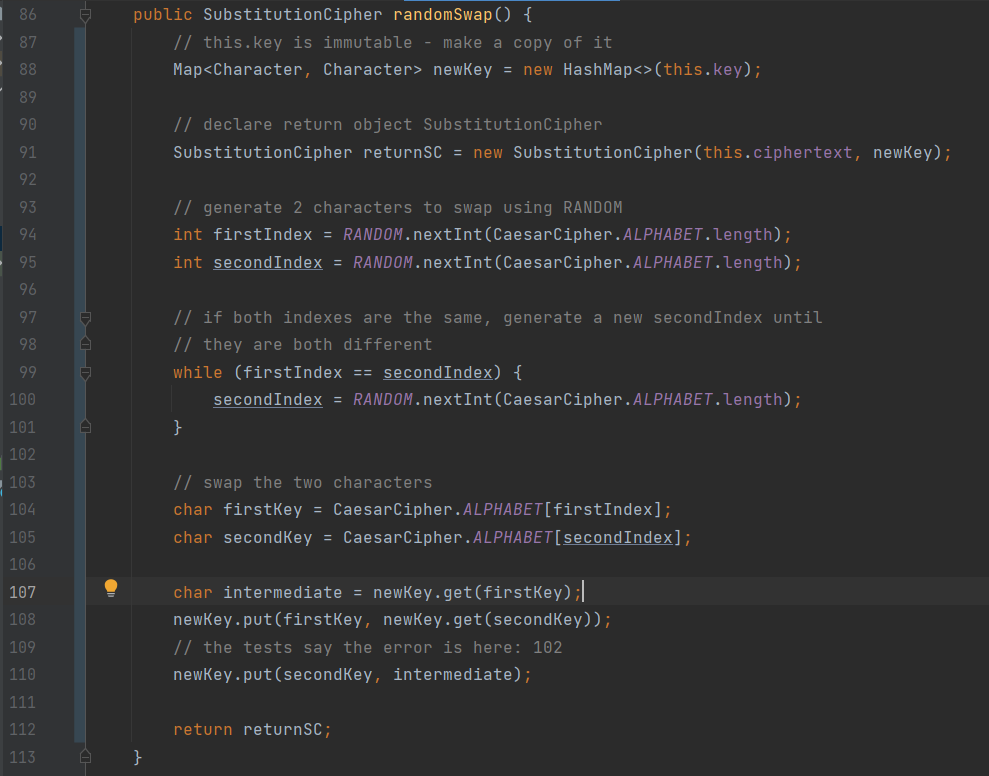The height and width of the screenshot is (776, 989).
Task: Collapse the randomSwap method fold marker at line 86
Action: click(x=86, y=15)
